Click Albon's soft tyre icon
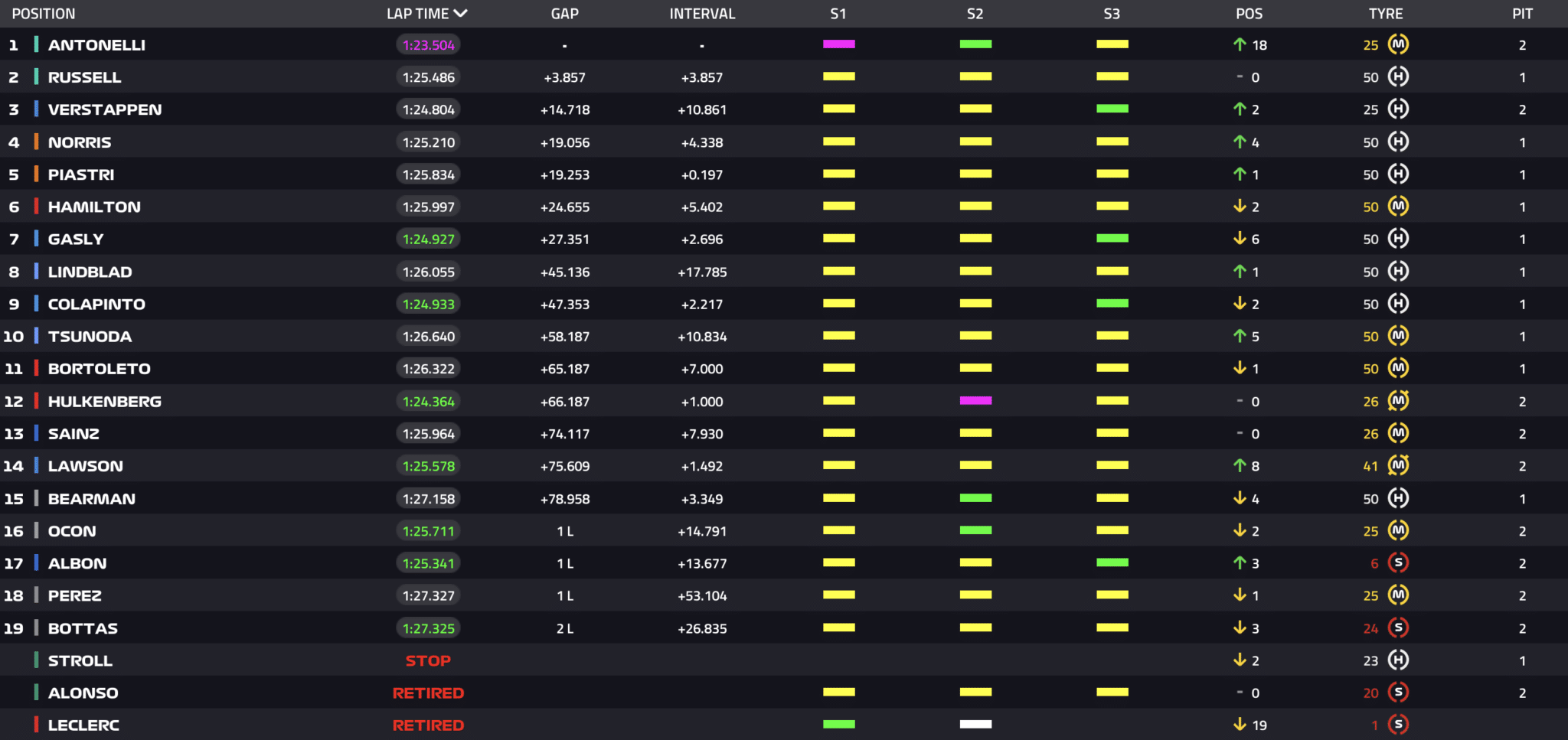Viewport: 1568px width, 740px height. pyautogui.click(x=1398, y=562)
